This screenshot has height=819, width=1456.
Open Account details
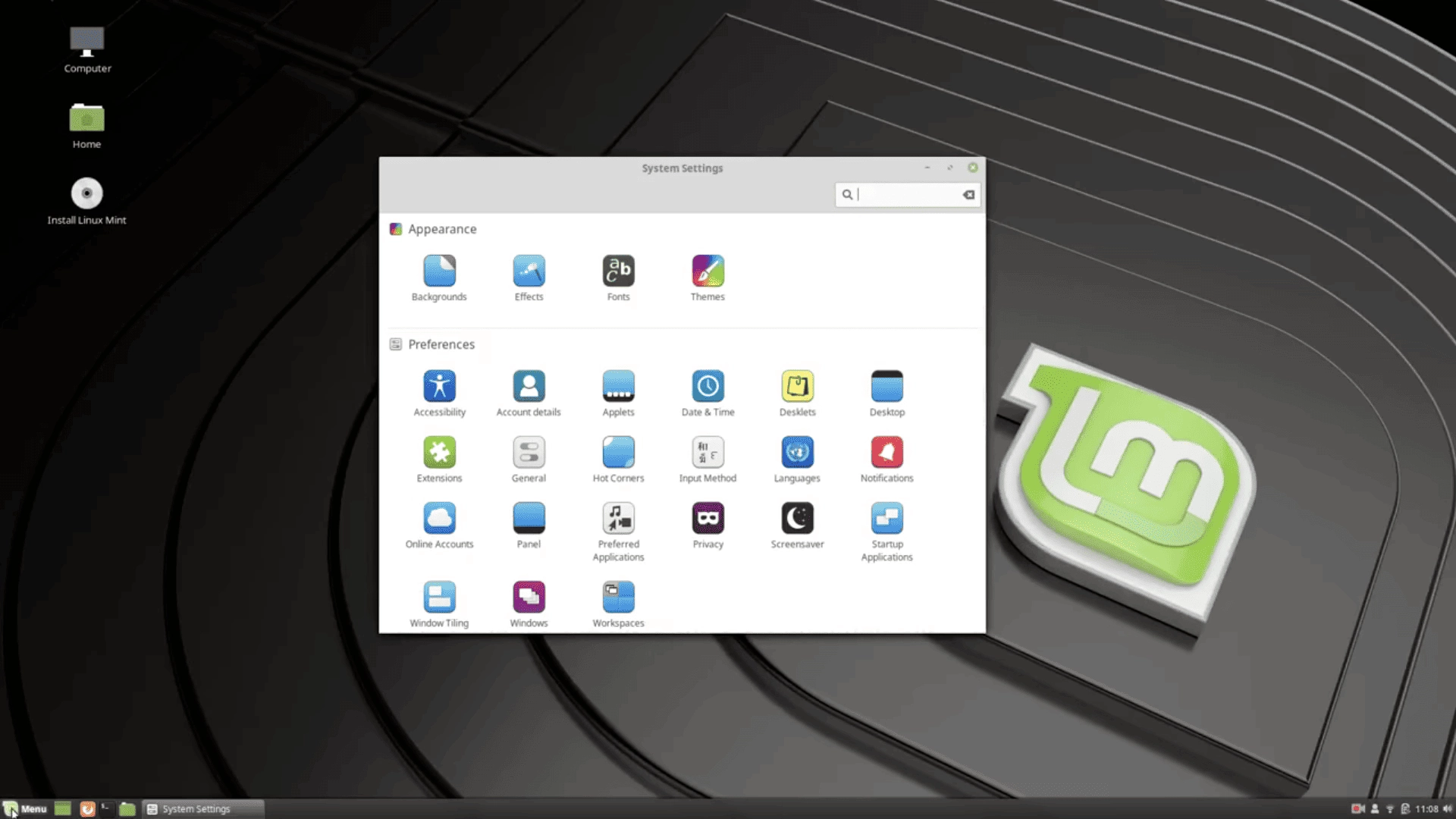tap(529, 394)
